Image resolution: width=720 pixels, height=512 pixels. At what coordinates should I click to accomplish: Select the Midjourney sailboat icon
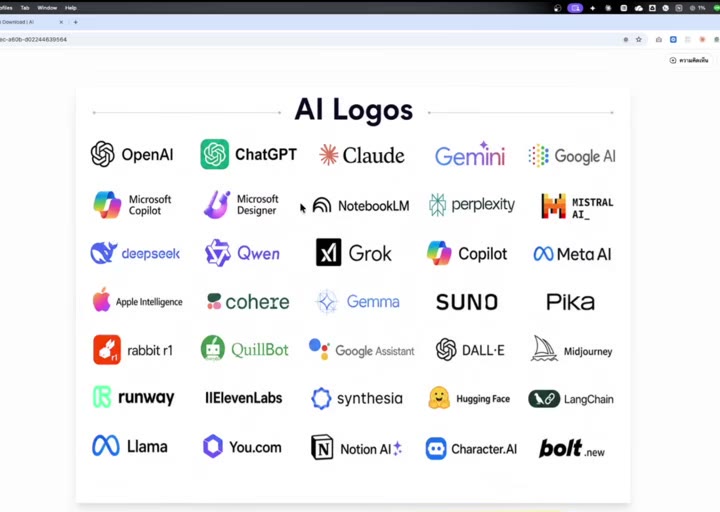point(544,349)
